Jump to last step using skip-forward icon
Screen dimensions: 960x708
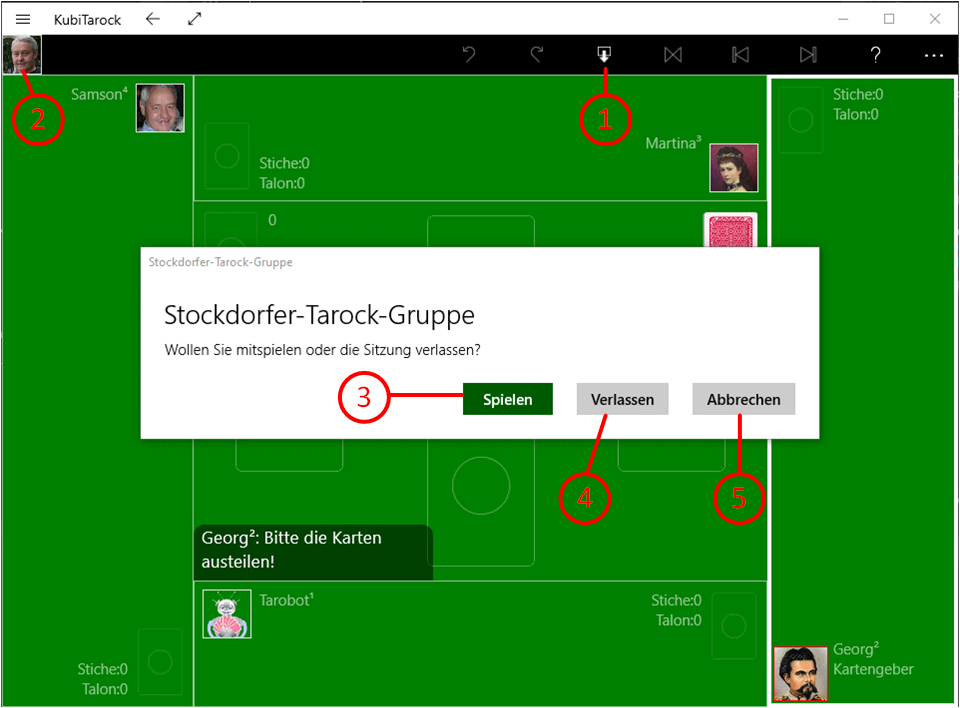pyautogui.click(x=808, y=55)
